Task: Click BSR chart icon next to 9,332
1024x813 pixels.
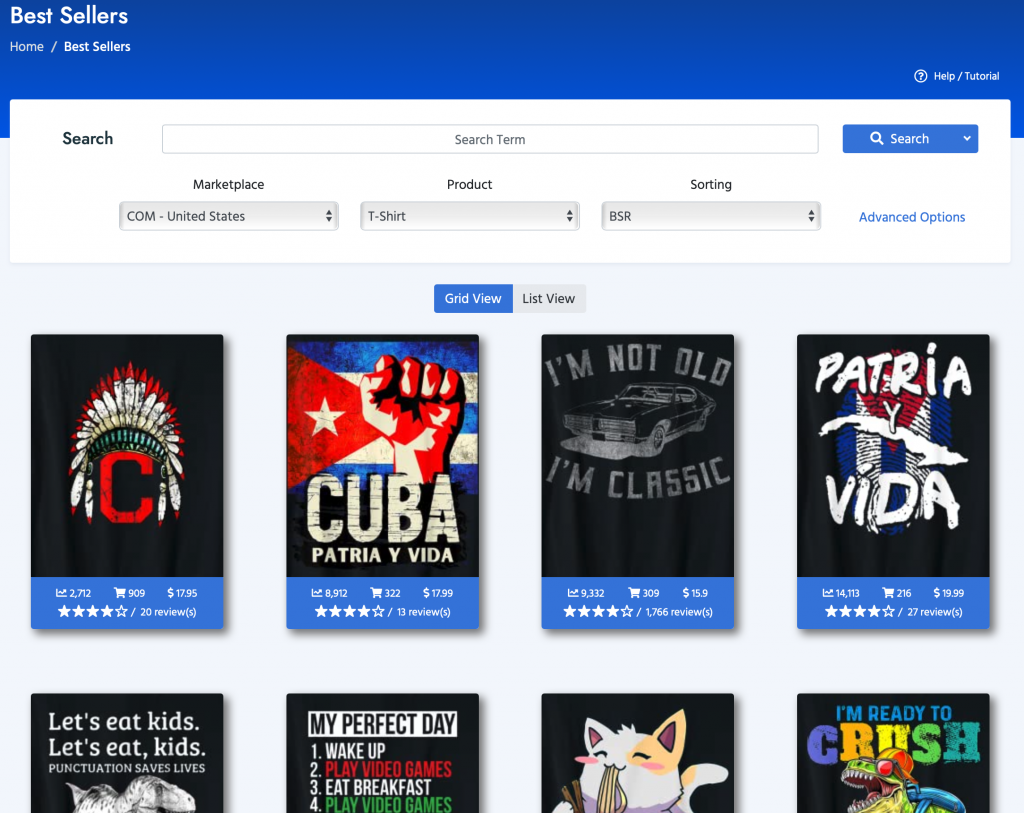Action: click(x=573, y=593)
